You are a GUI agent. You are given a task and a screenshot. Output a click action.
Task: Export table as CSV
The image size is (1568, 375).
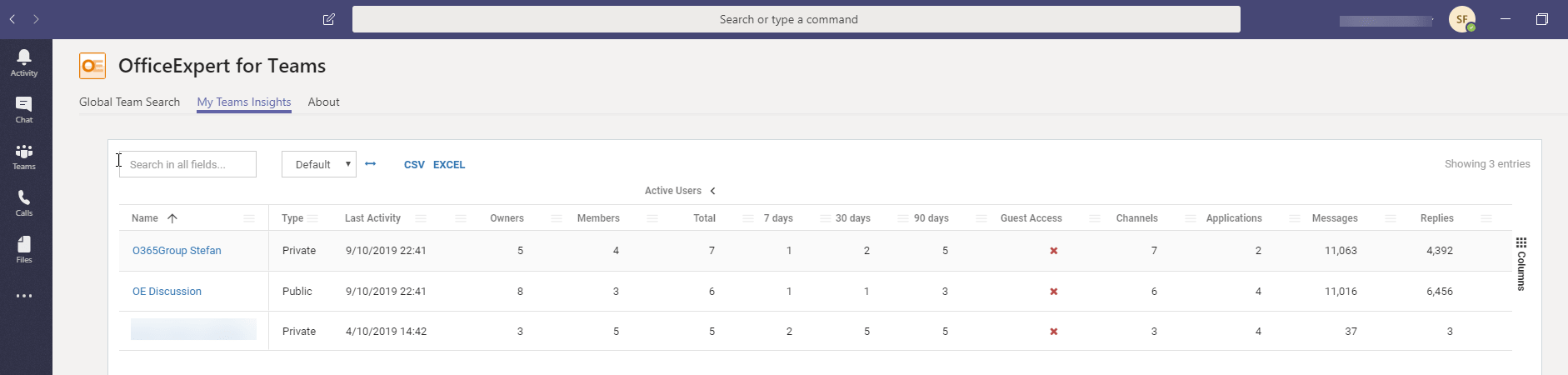pos(414,165)
